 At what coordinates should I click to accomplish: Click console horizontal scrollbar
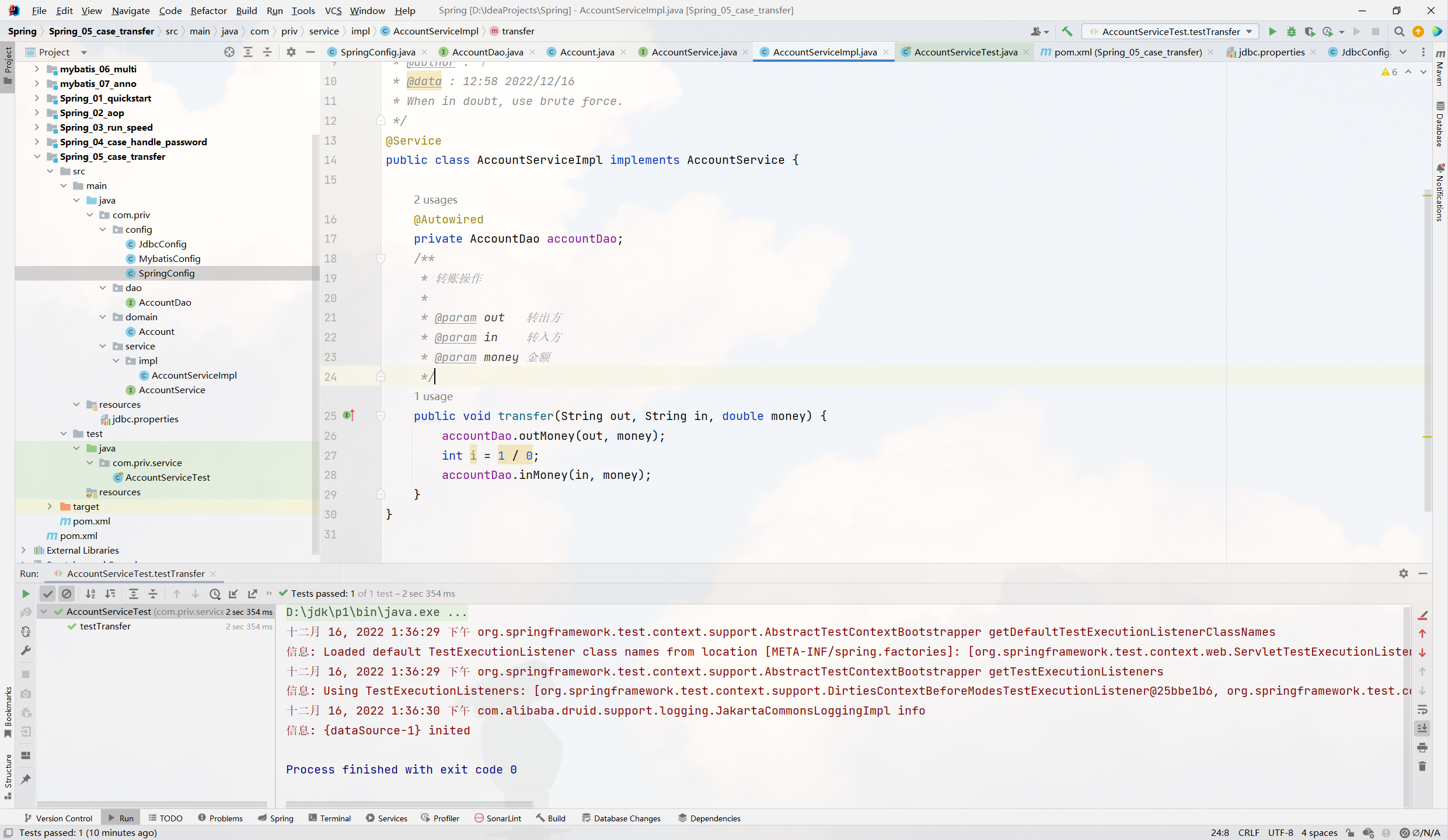click(x=409, y=804)
